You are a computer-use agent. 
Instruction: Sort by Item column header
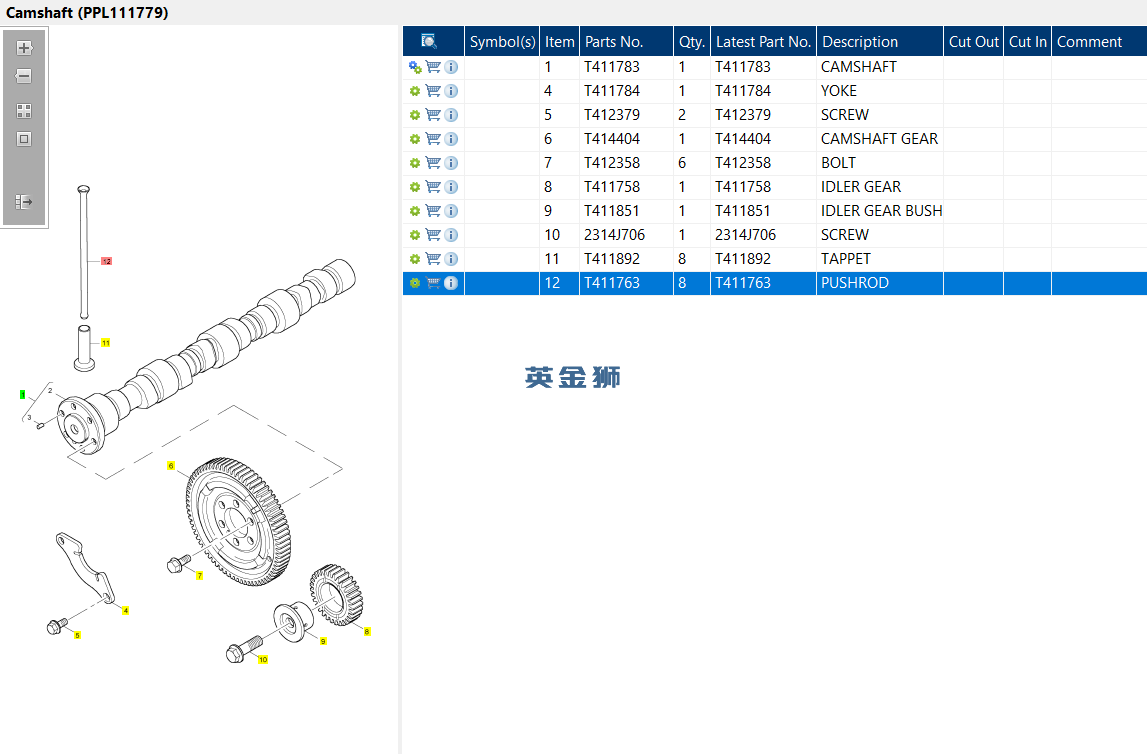(560, 42)
